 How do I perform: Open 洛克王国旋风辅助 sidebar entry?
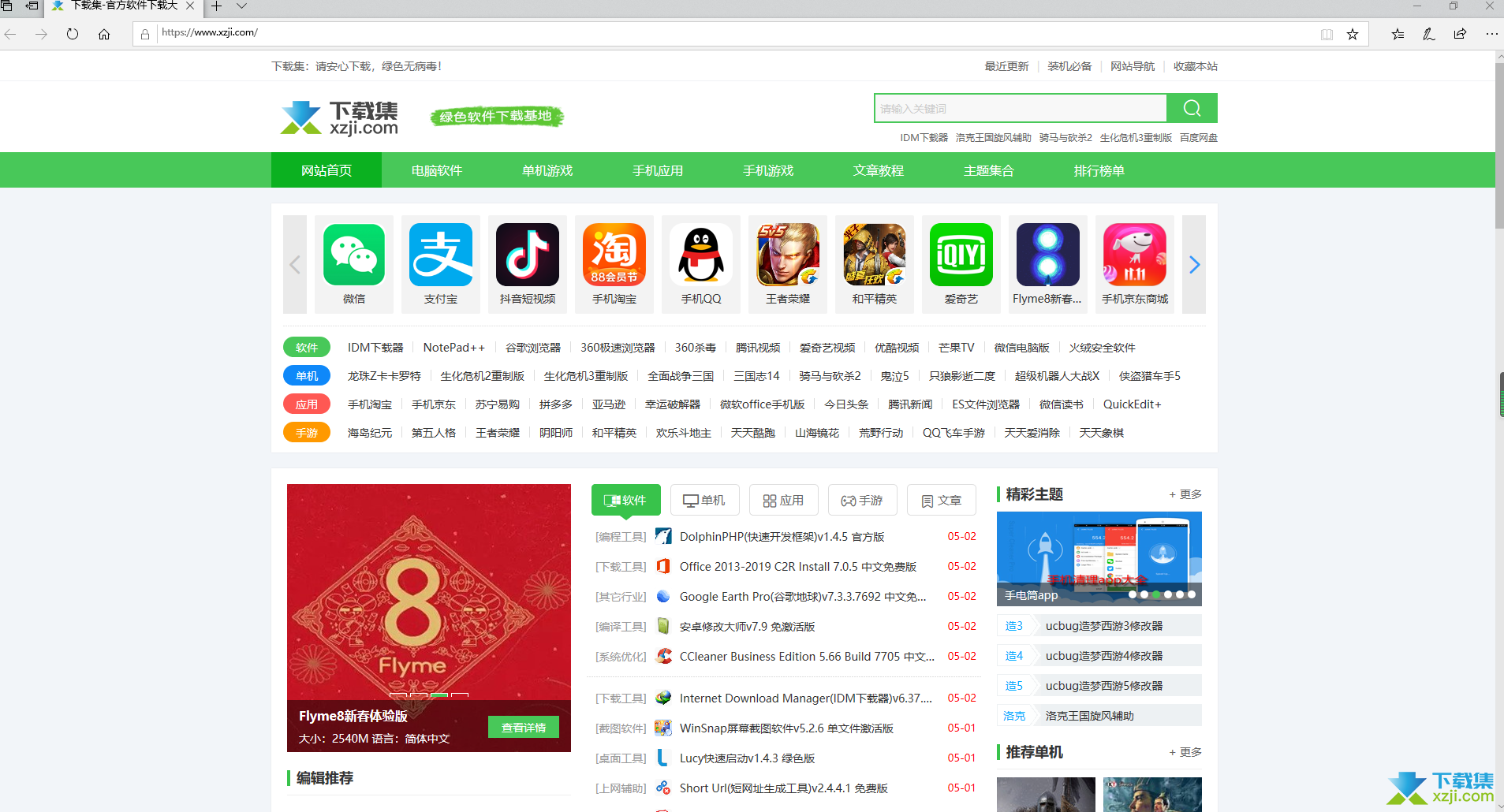[x=1089, y=716]
